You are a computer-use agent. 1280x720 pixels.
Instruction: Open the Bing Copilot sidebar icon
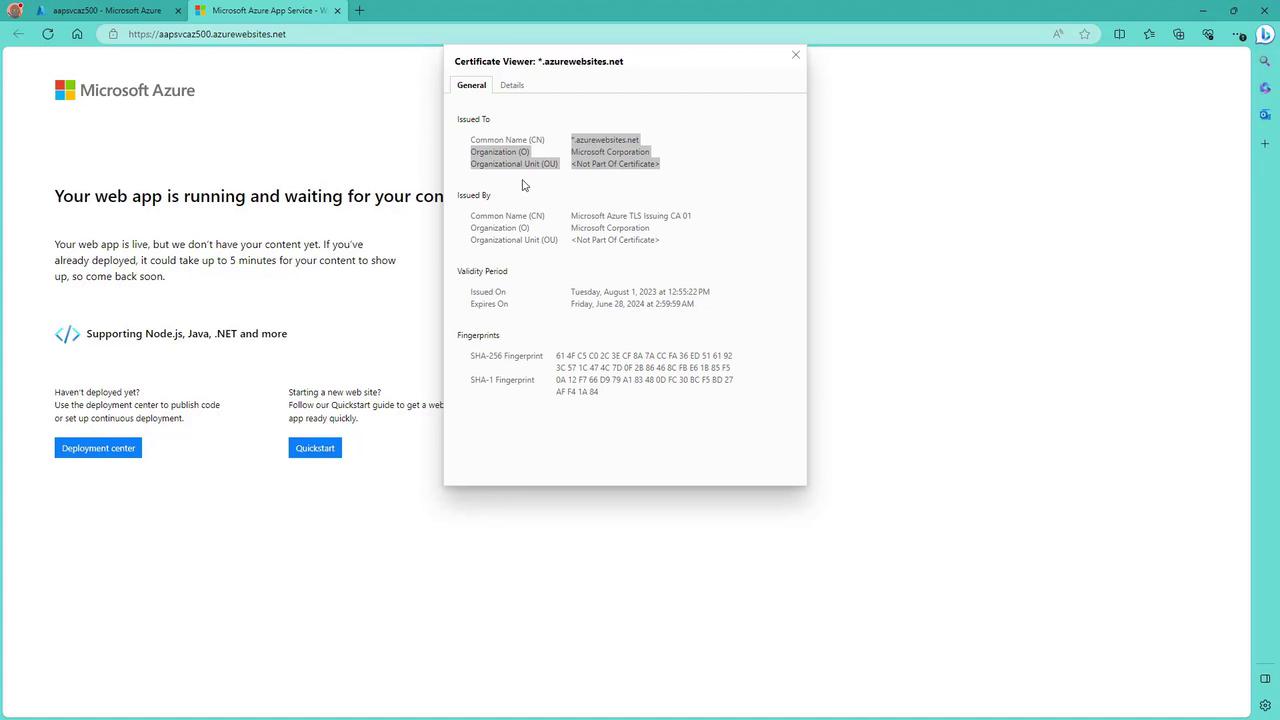[1265, 34]
